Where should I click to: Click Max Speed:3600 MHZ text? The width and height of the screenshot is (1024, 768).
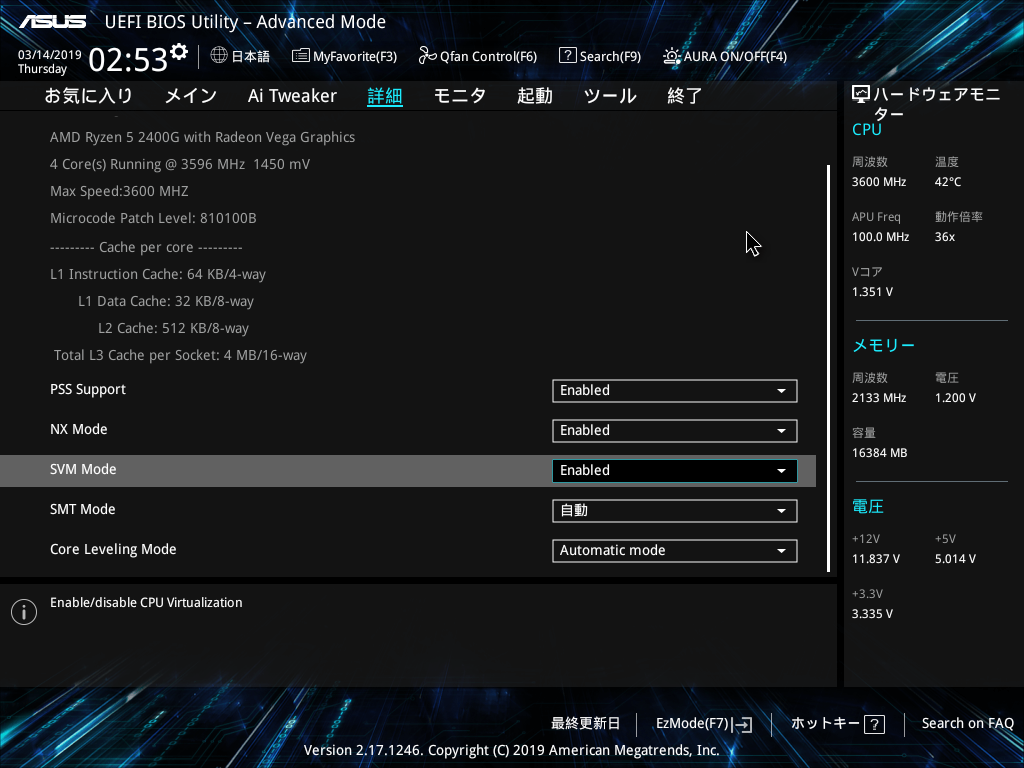(120, 191)
